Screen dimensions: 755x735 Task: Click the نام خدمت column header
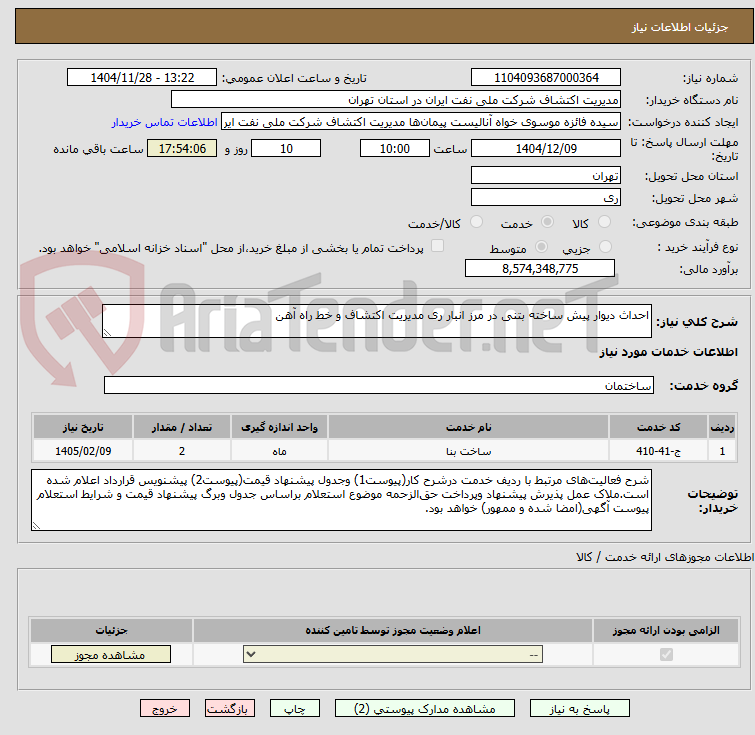point(468,427)
